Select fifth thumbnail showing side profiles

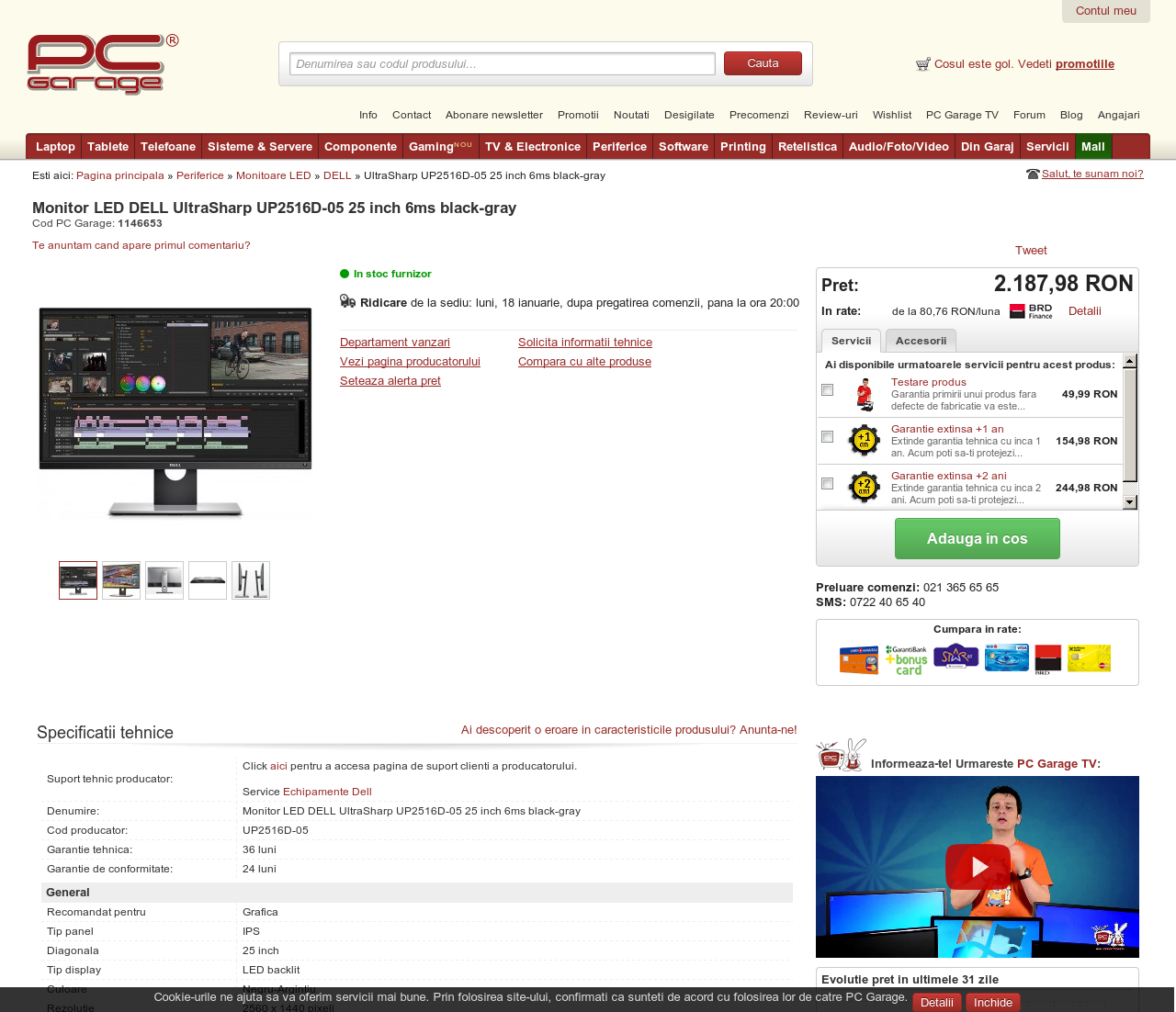(x=251, y=580)
